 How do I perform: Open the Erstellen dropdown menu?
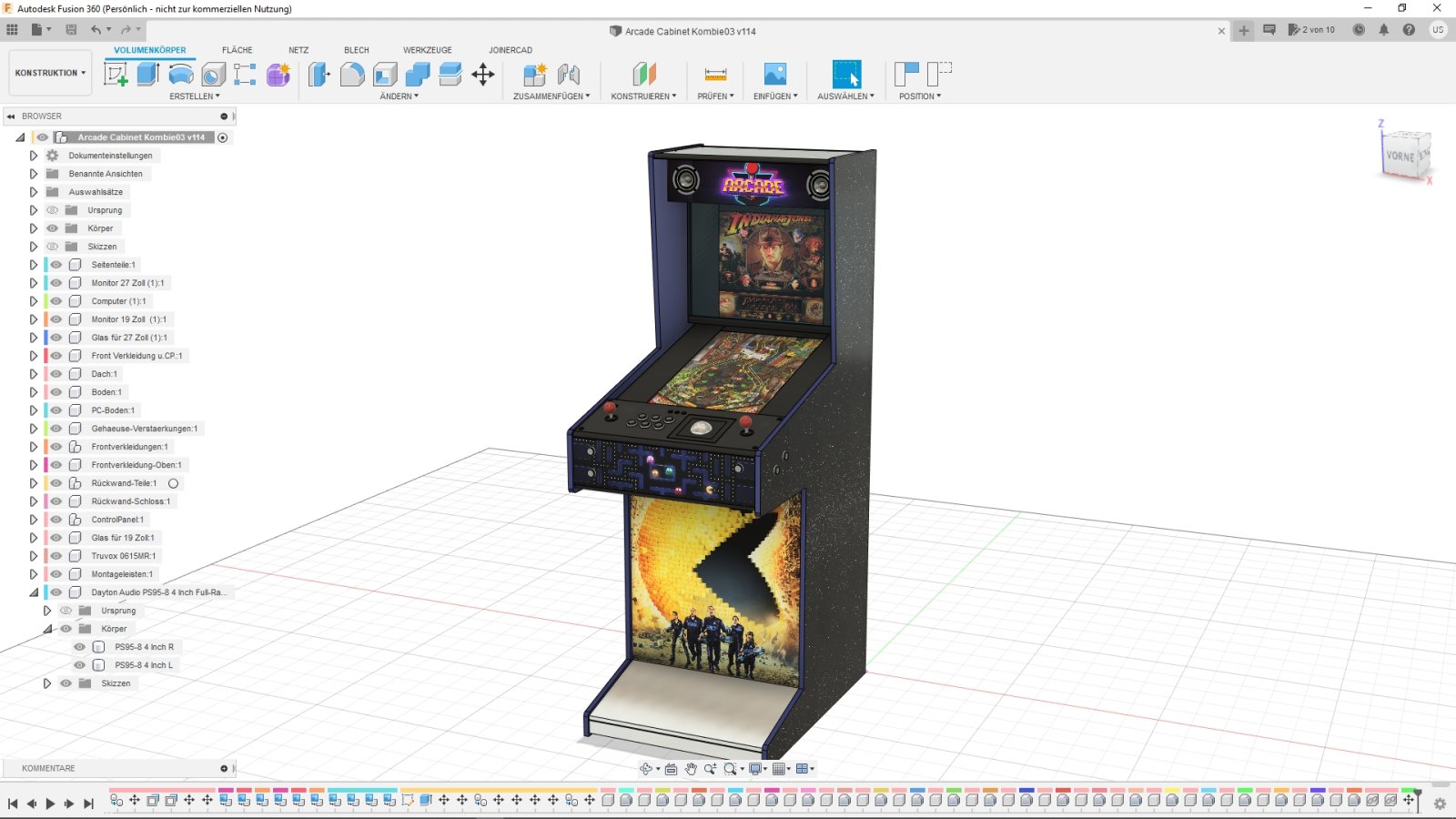[194, 96]
